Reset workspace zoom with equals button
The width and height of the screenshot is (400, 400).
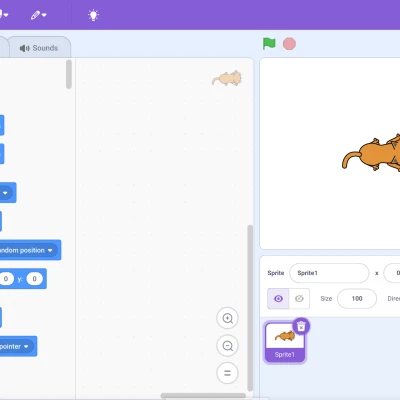tap(227, 373)
